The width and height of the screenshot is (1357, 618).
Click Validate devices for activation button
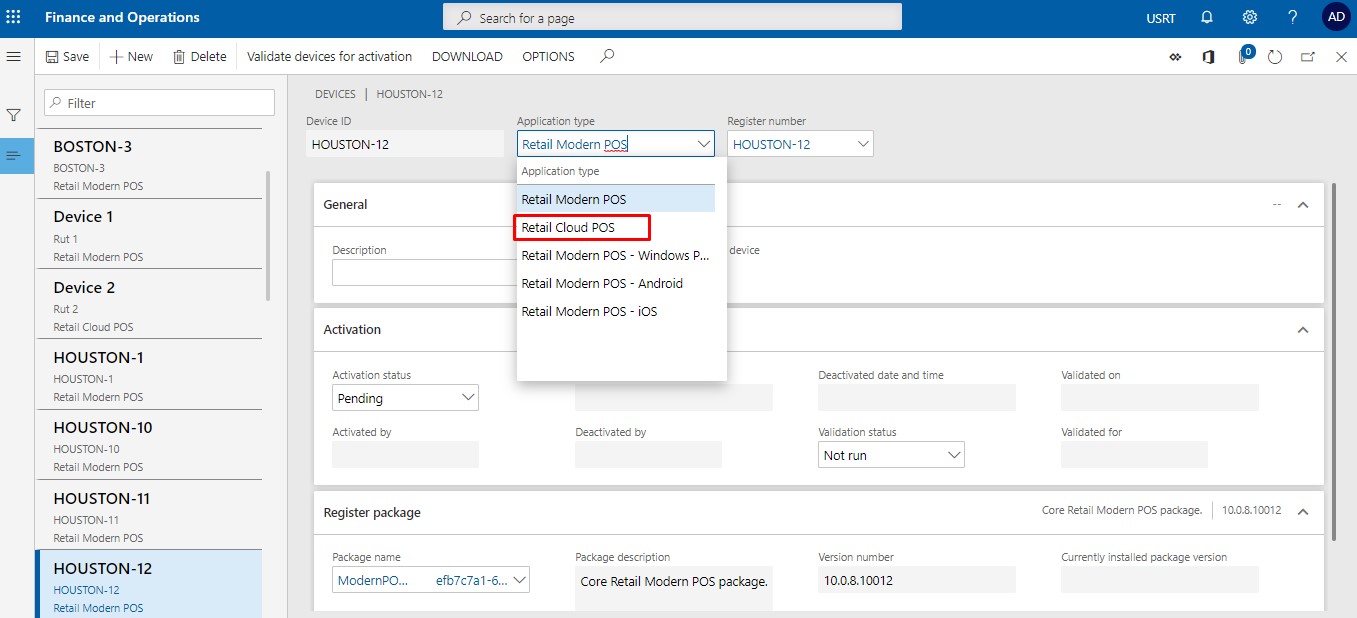click(329, 57)
